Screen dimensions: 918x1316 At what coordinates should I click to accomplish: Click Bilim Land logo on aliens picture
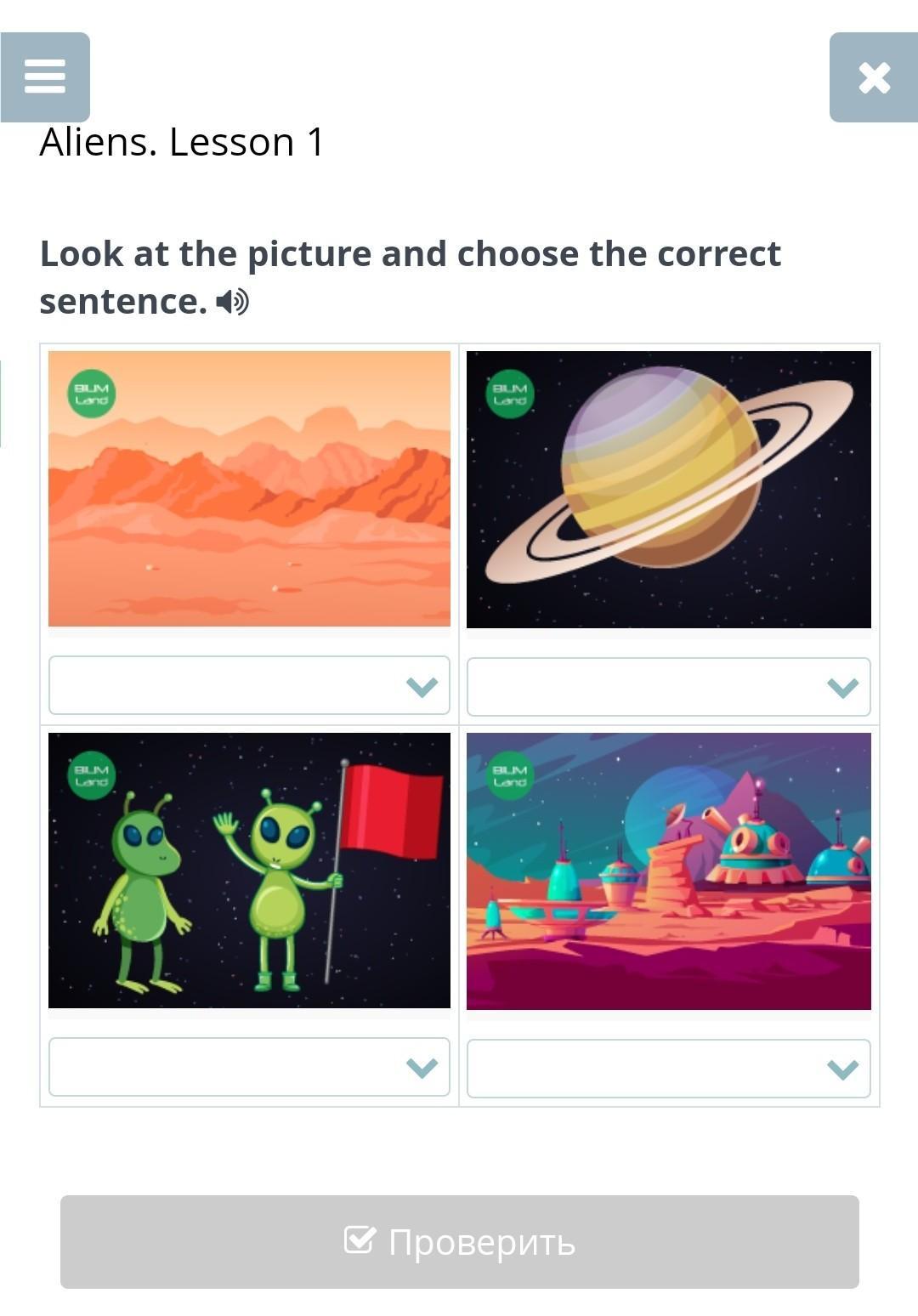coord(92,775)
